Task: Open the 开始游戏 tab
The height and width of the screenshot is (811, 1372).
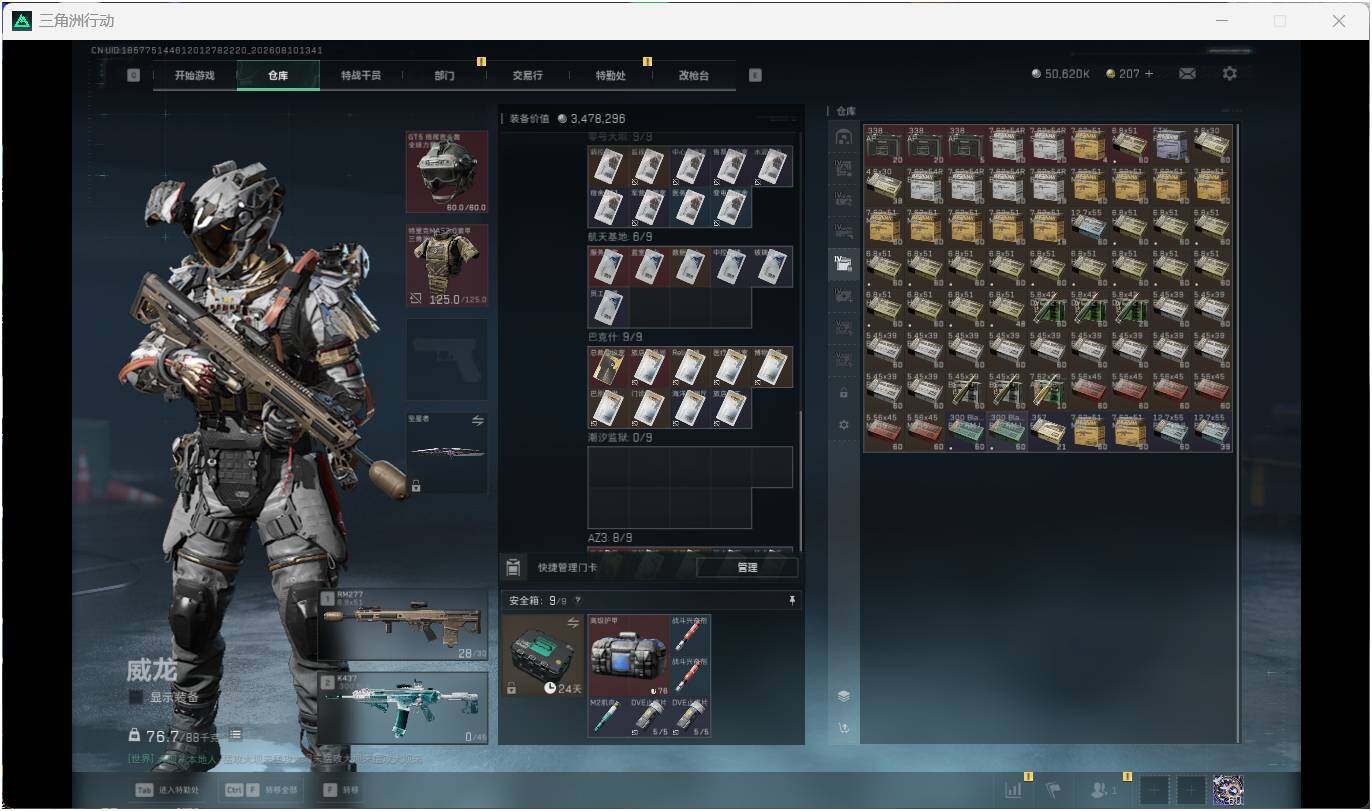Action: [x=194, y=75]
